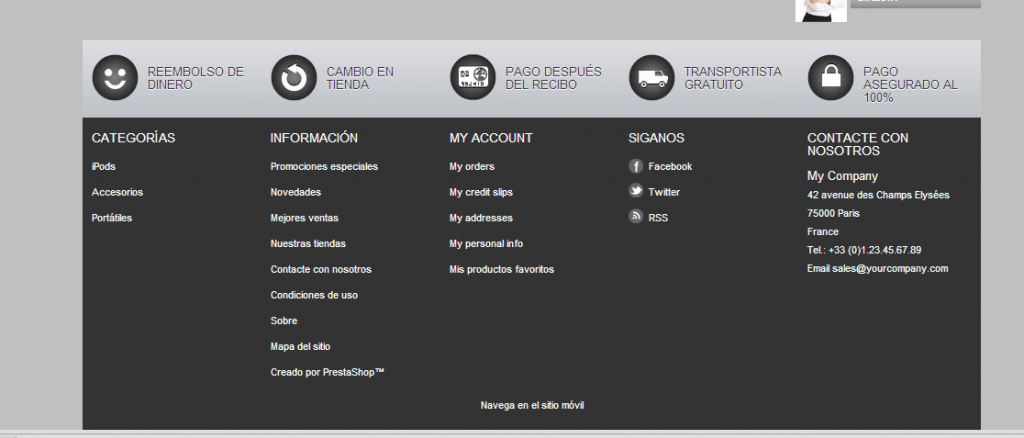View Mejores ventas page
This screenshot has height=438, width=1024.
pyautogui.click(x=304, y=218)
